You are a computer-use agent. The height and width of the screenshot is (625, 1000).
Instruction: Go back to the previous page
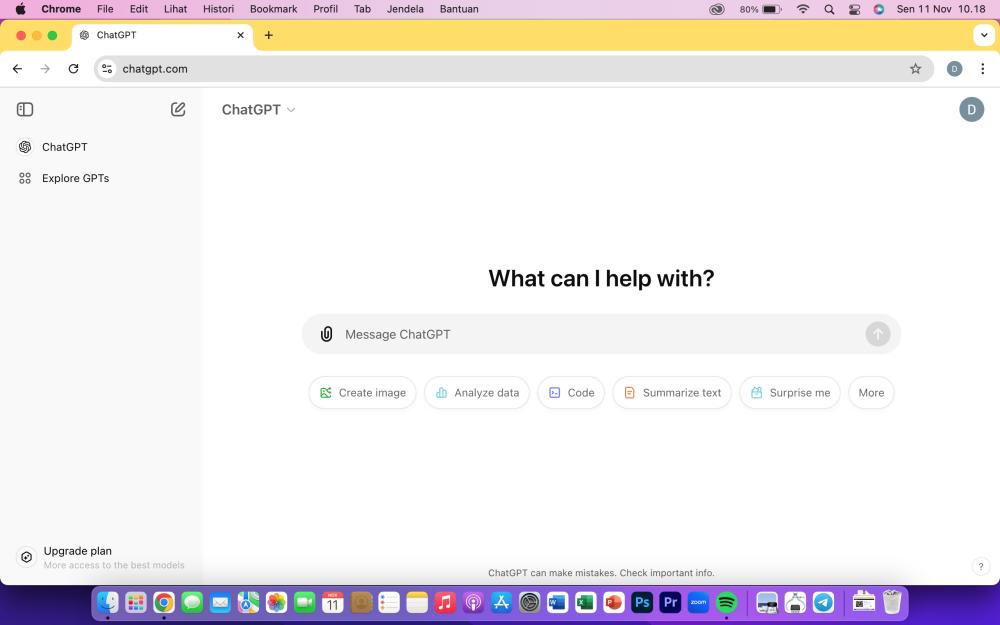tap(17, 69)
